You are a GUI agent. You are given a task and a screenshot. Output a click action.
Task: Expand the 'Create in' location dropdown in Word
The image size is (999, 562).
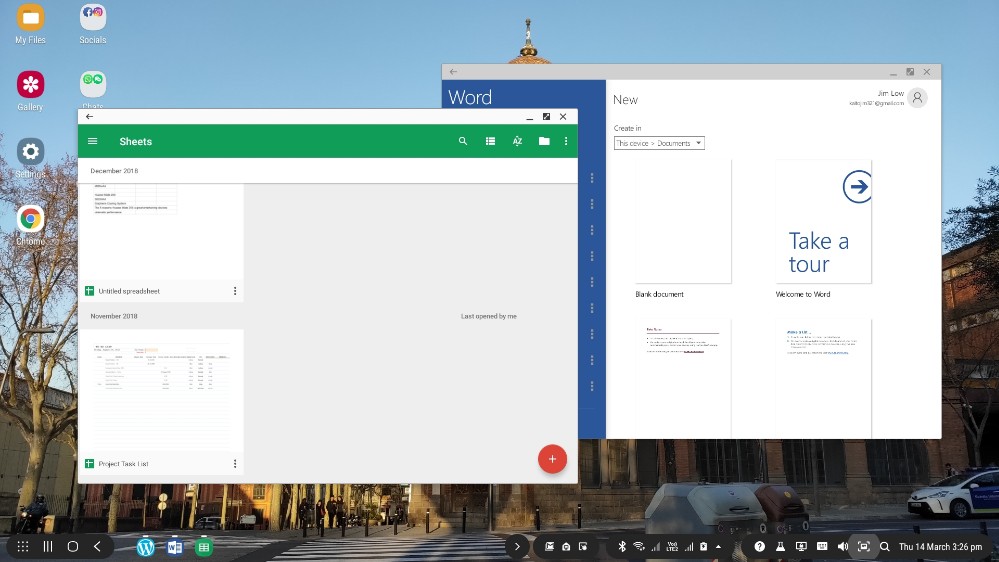(659, 143)
